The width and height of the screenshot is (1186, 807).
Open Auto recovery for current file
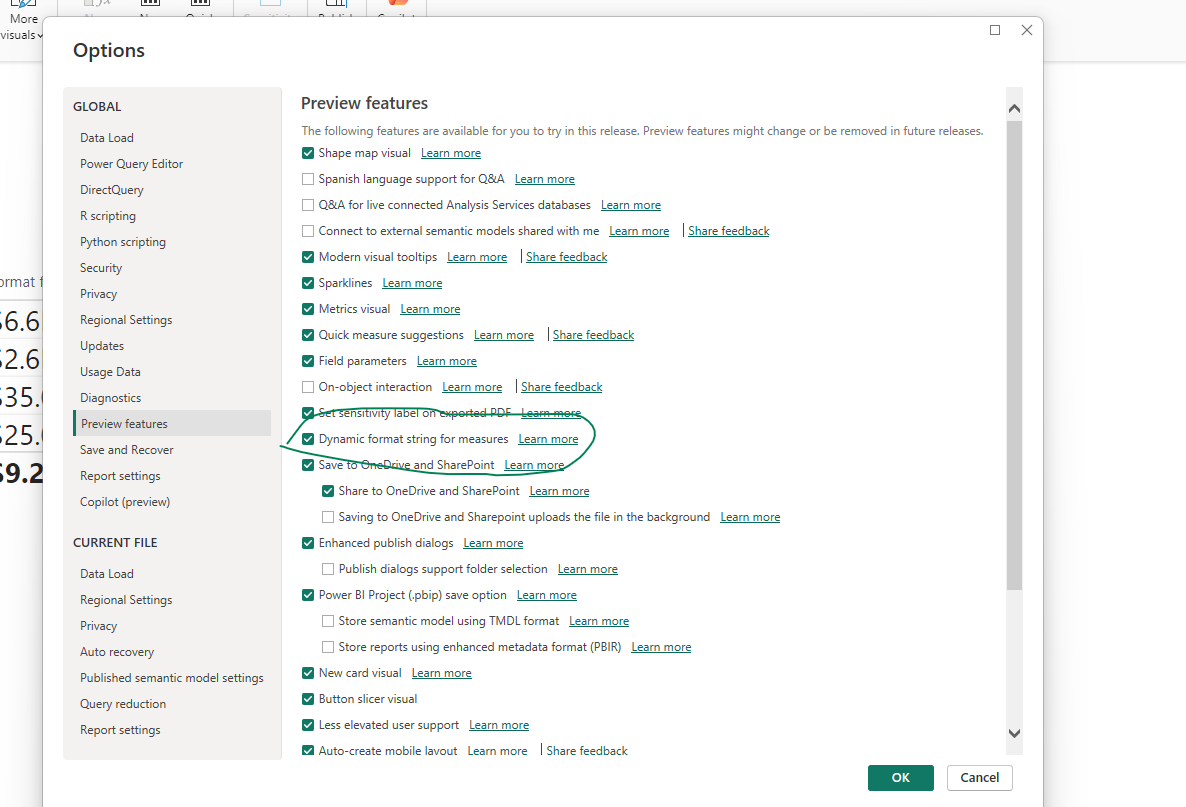click(x=117, y=652)
